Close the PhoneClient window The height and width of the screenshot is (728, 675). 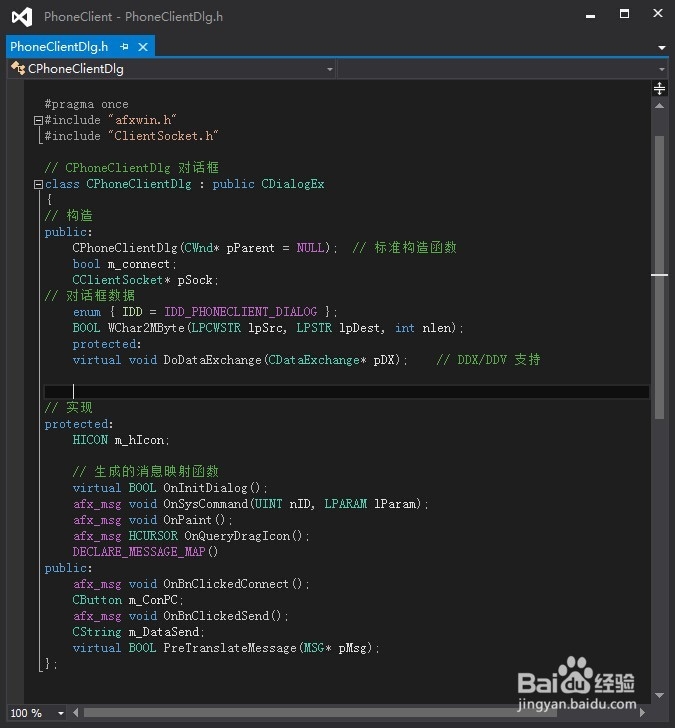tap(658, 13)
